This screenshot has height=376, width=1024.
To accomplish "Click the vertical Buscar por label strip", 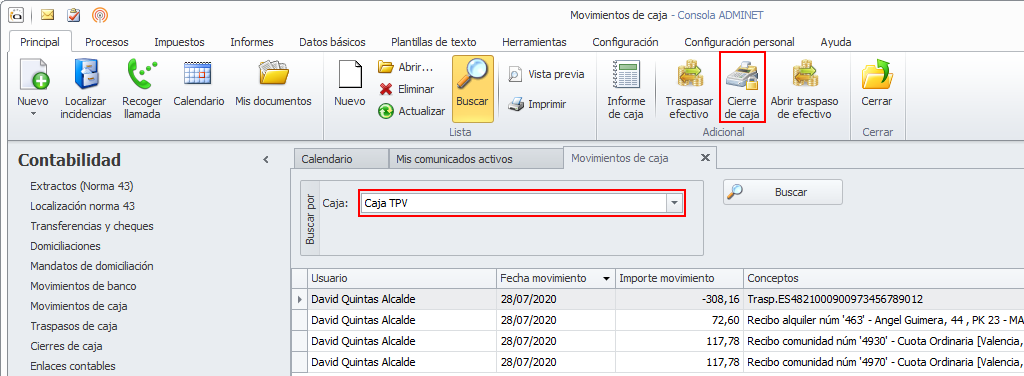I will (x=310, y=217).
